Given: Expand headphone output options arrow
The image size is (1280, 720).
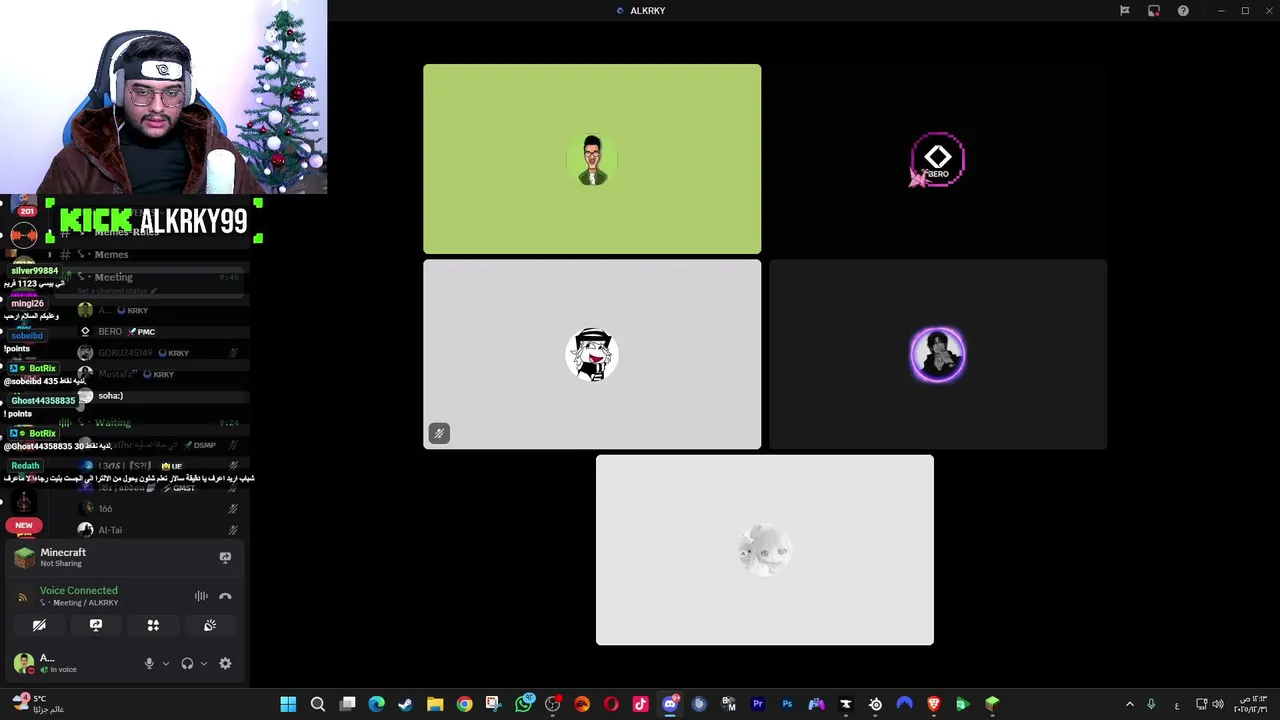Looking at the screenshot, I should (204, 663).
